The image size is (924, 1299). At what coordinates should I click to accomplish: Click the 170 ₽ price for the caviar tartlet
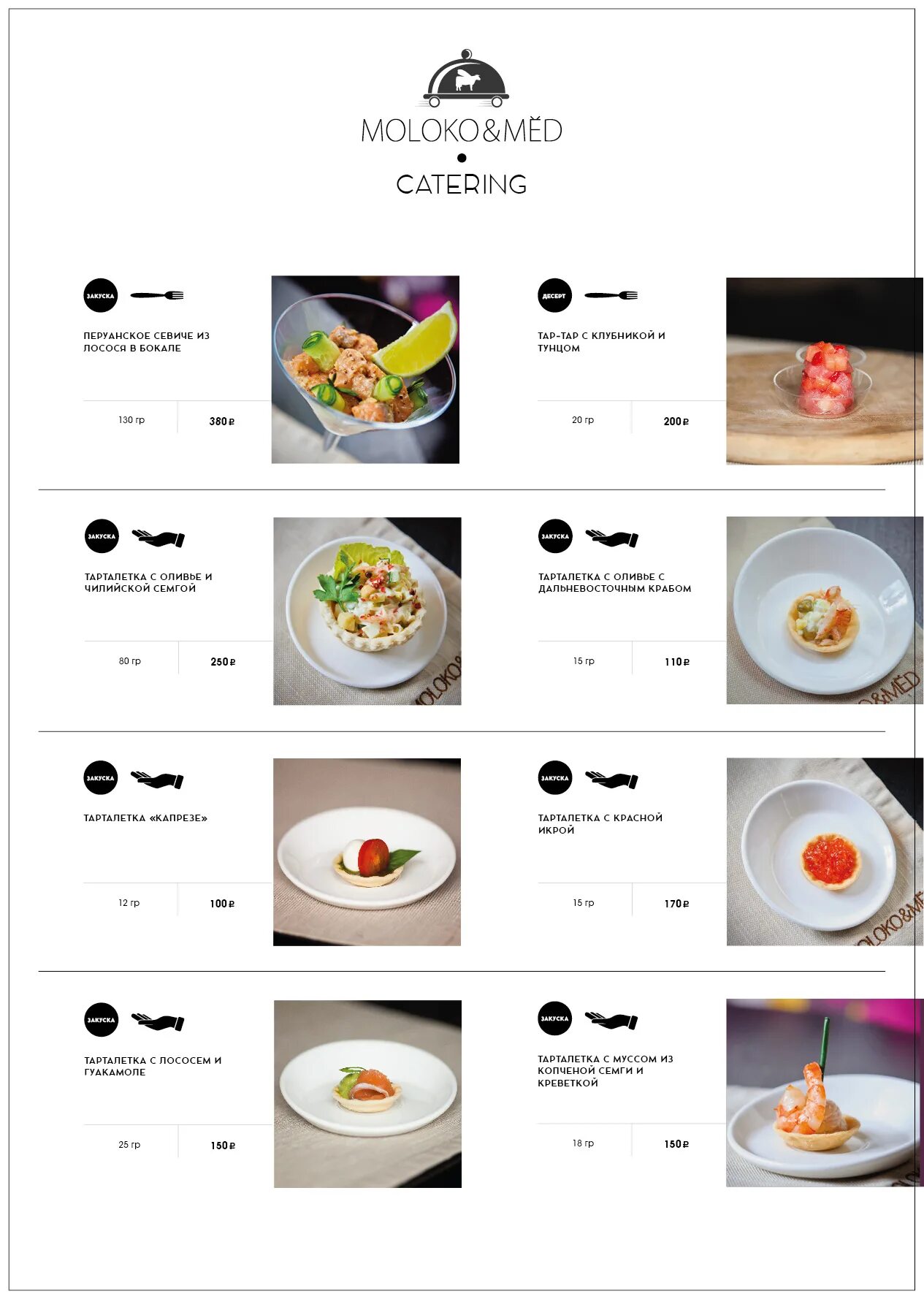[x=676, y=904]
